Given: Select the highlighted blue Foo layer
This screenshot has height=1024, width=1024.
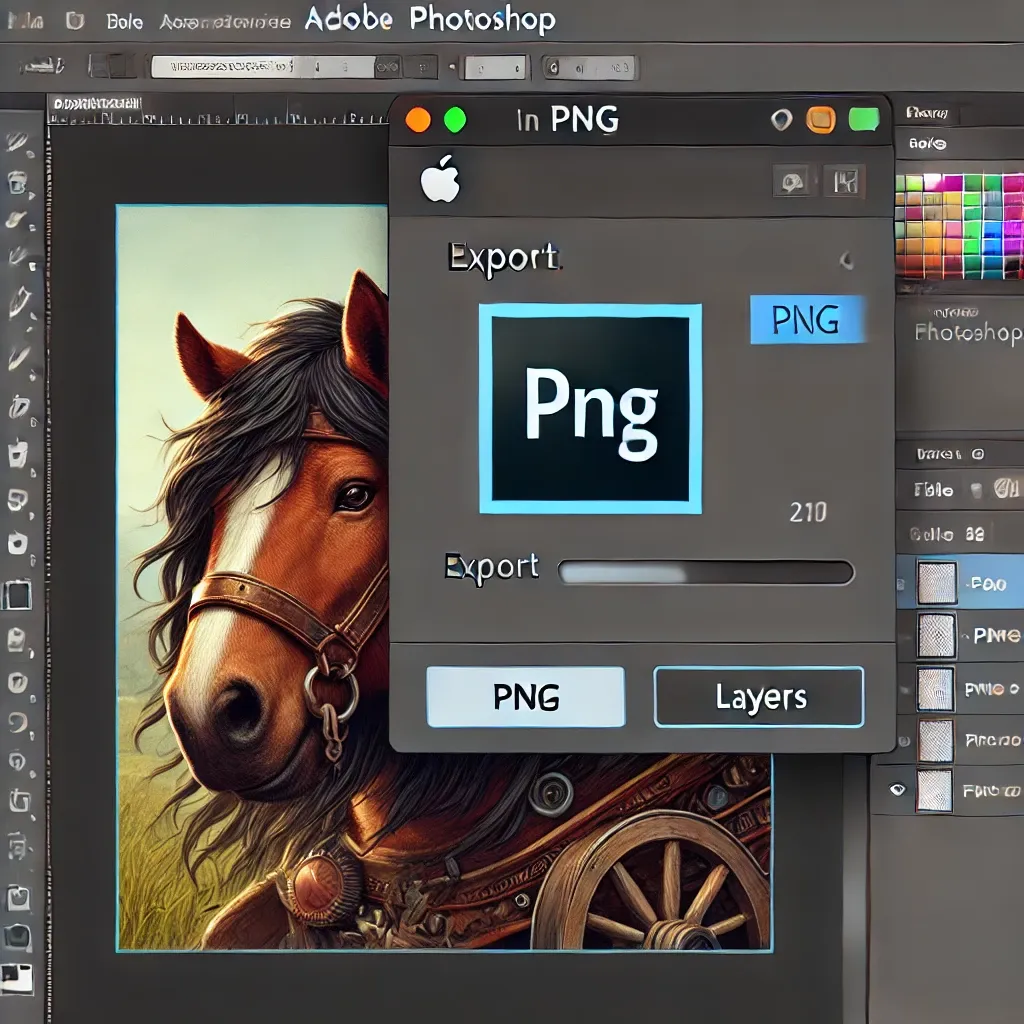Looking at the screenshot, I should [x=960, y=582].
